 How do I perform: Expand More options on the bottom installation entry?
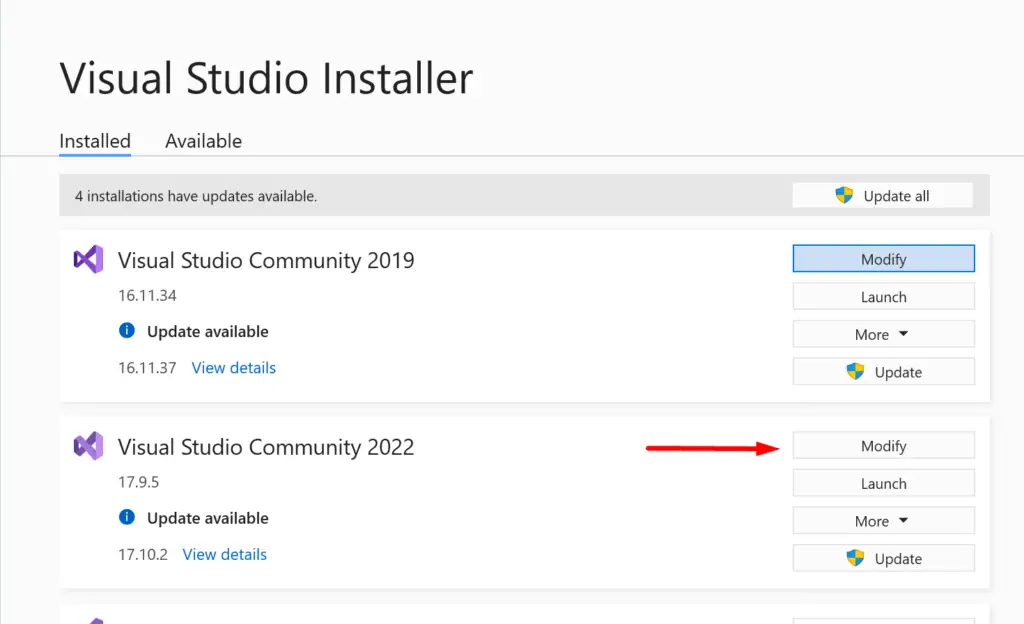click(883, 620)
